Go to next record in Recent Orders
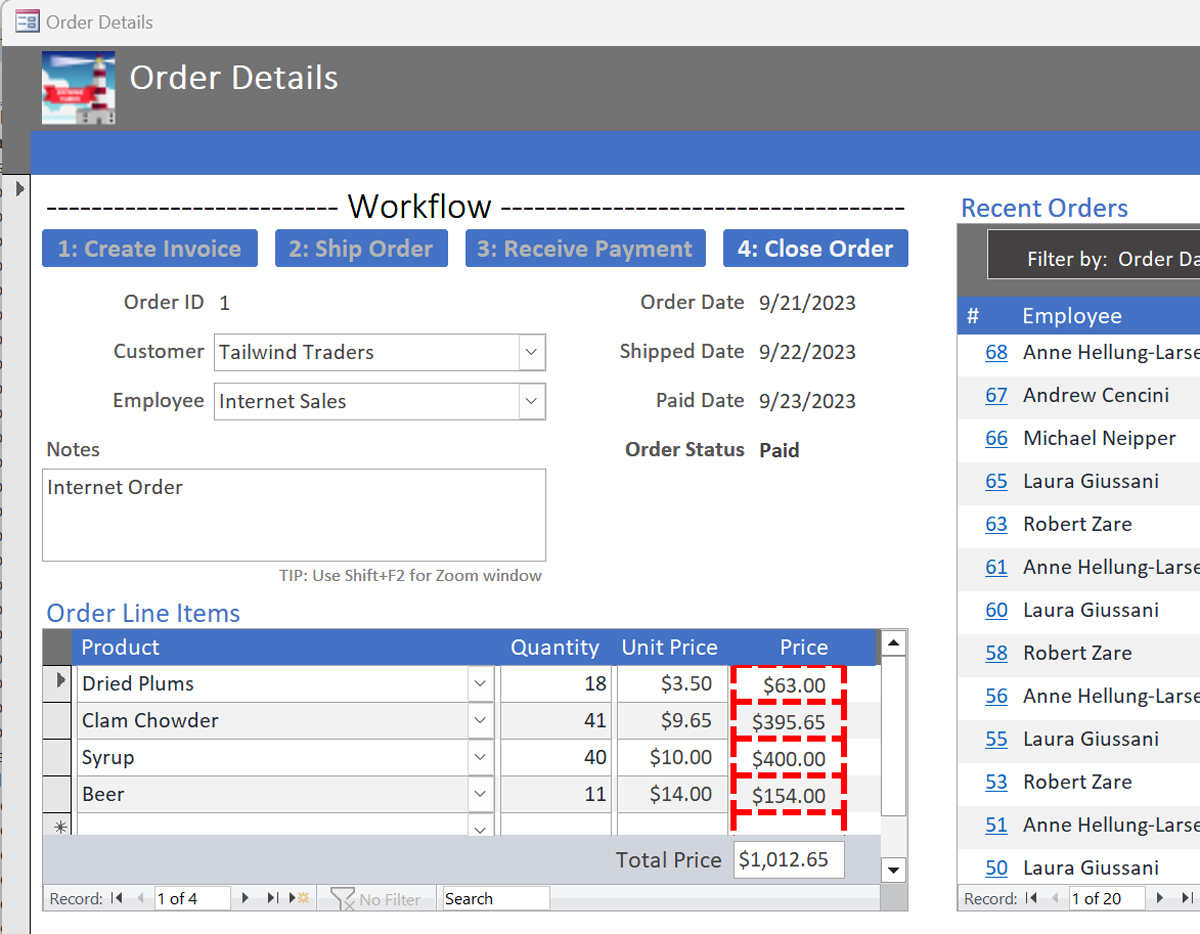 (1160, 898)
